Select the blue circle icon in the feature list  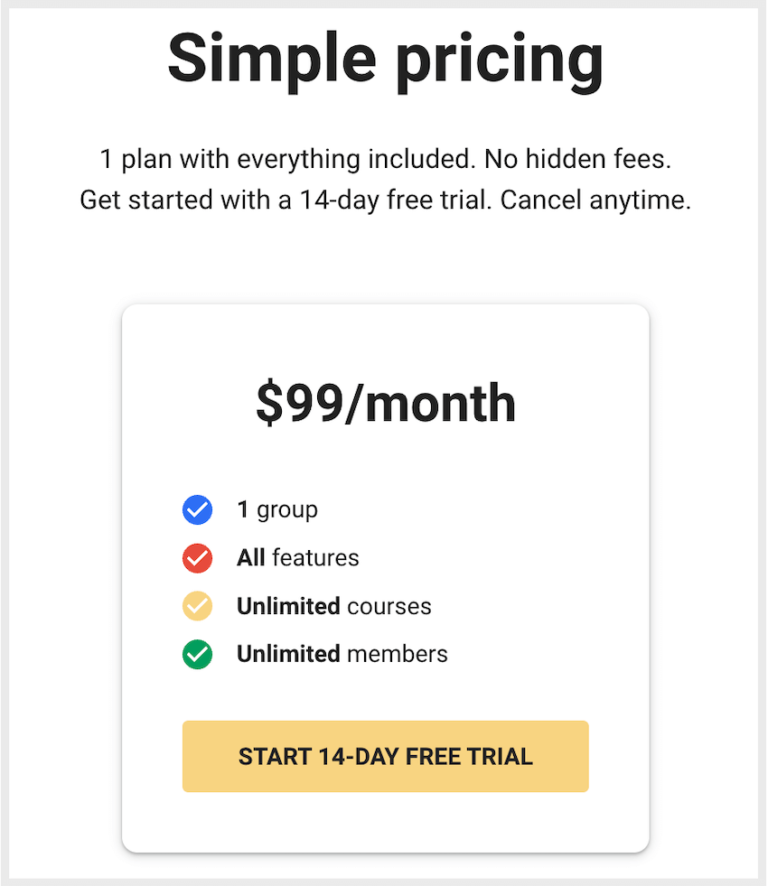point(197,509)
